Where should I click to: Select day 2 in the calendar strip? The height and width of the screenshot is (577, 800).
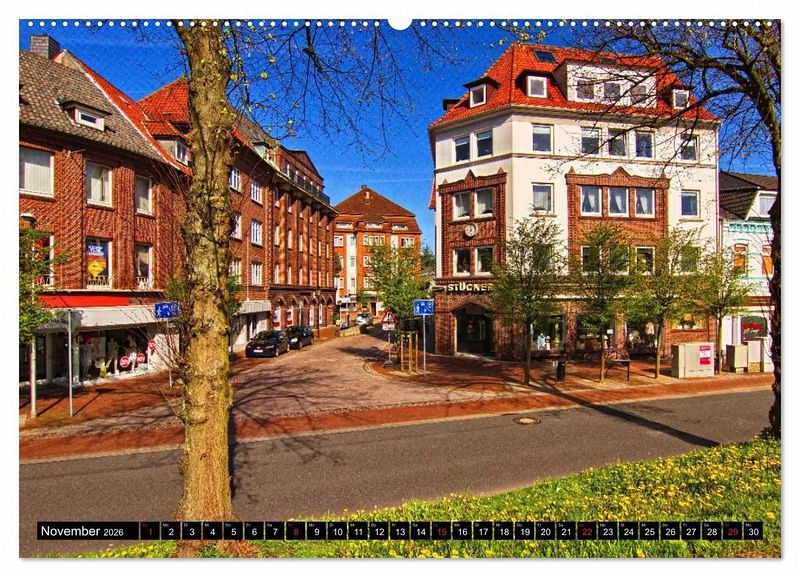click(x=170, y=531)
